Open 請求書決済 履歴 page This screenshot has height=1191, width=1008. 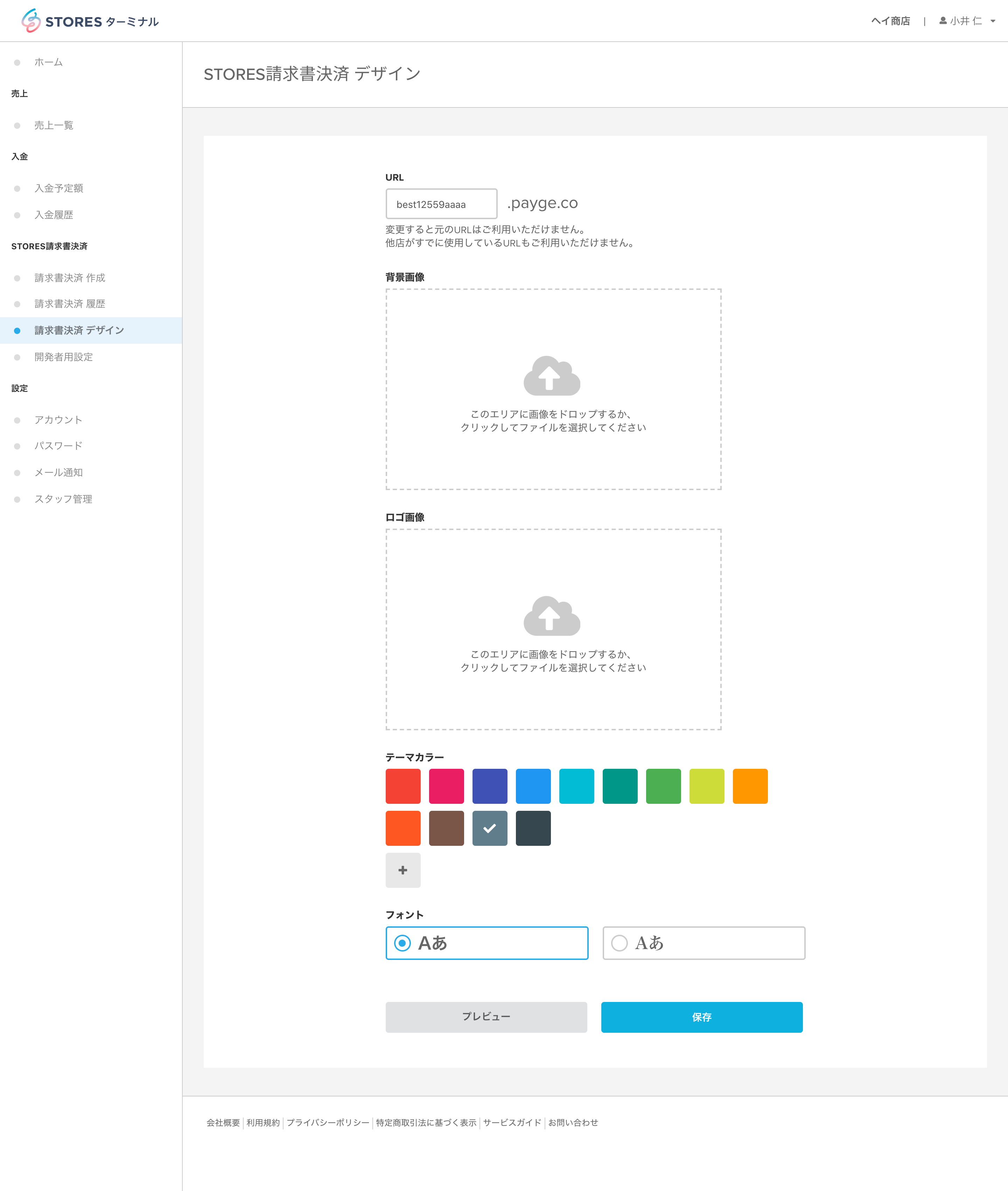70,304
